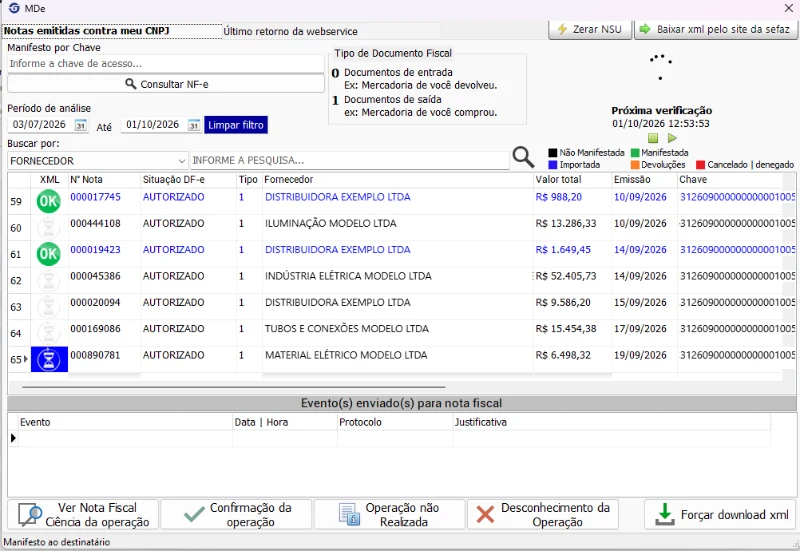
Task: Select the blue hourglass icon in row 65
Action: click(49, 359)
